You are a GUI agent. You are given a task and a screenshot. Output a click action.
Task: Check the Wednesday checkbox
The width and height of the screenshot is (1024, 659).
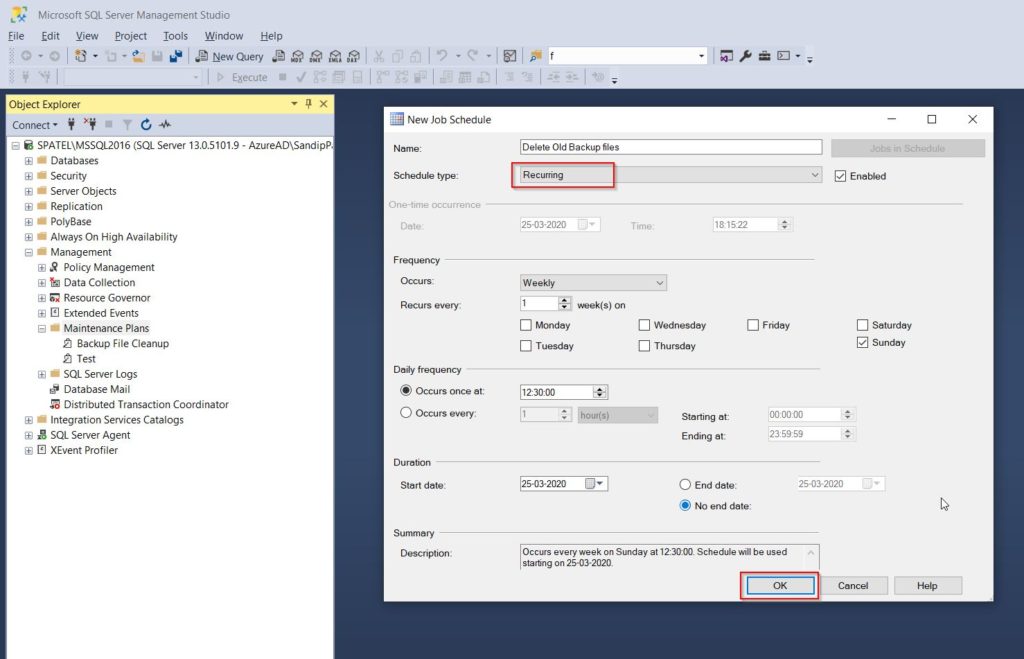coord(645,325)
